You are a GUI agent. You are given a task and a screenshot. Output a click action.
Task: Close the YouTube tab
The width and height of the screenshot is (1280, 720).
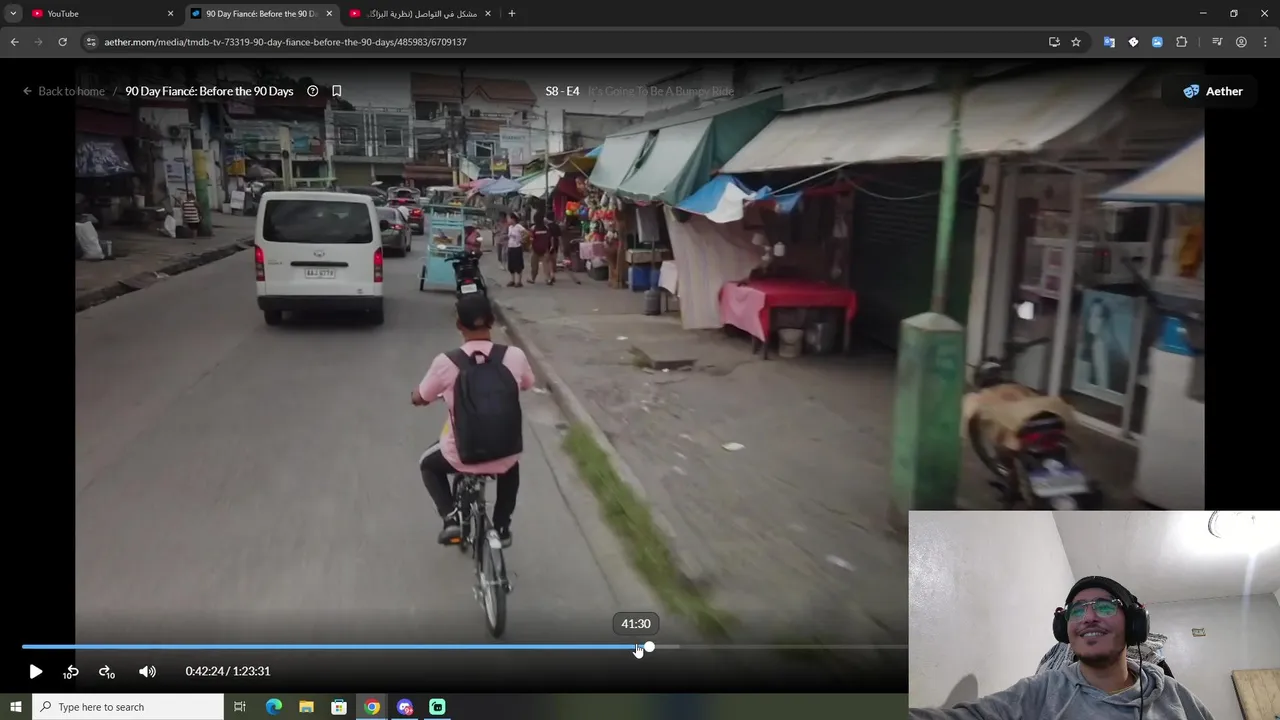coord(170,14)
